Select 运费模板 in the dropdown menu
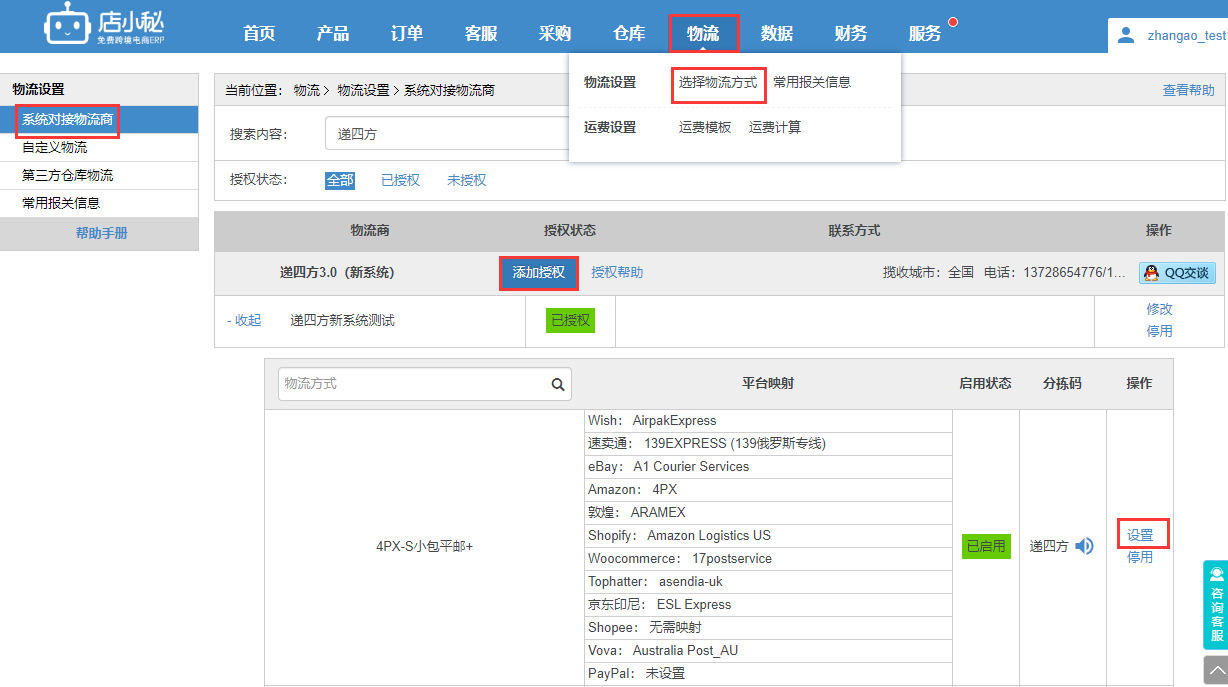Image resolution: width=1228 pixels, height=687 pixels. point(705,127)
